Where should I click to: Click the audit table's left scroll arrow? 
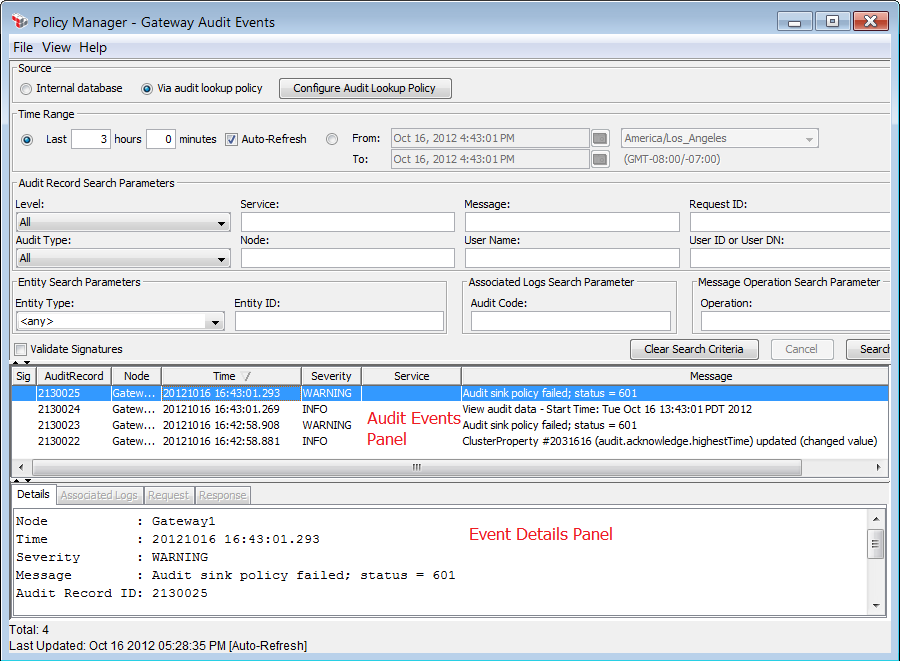coord(21,467)
